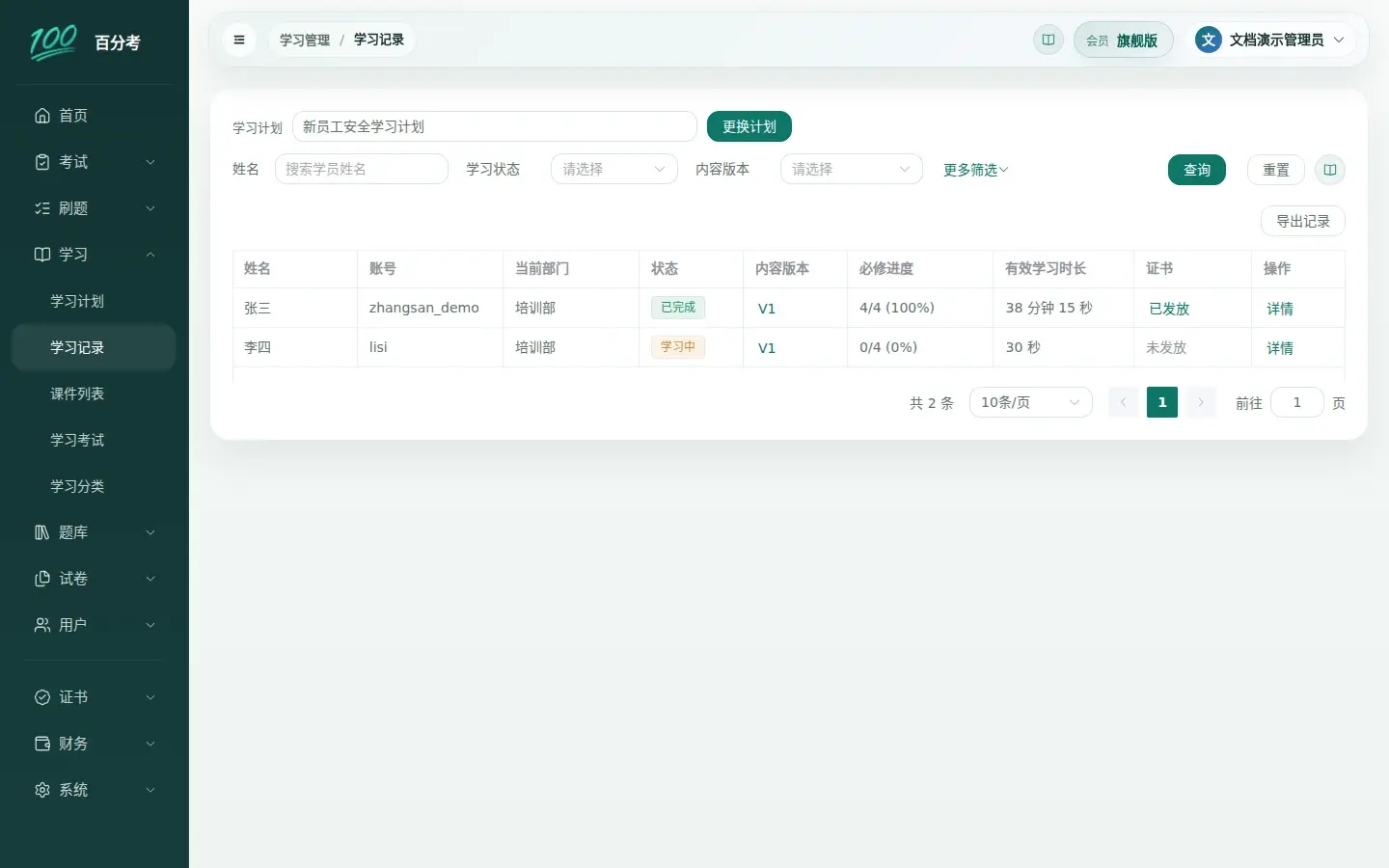Open 学习考试 in the sidebar
The height and width of the screenshot is (868, 1389).
pyautogui.click(x=94, y=440)
